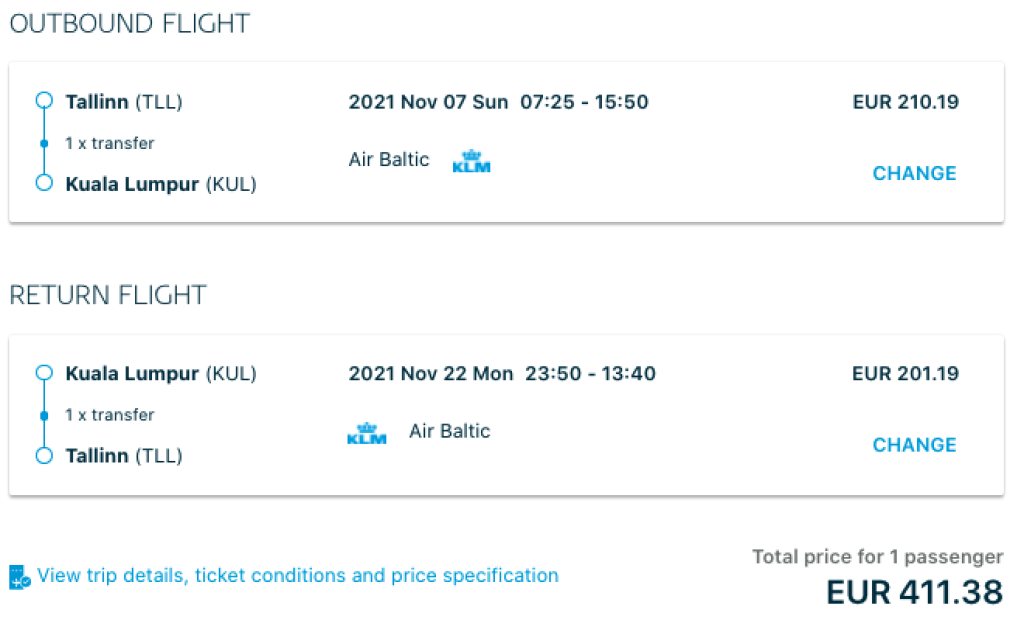The image size is (1024, 627).
Task: Click the outbound date 2021 Nov 07 Sun
Action: 428,101
